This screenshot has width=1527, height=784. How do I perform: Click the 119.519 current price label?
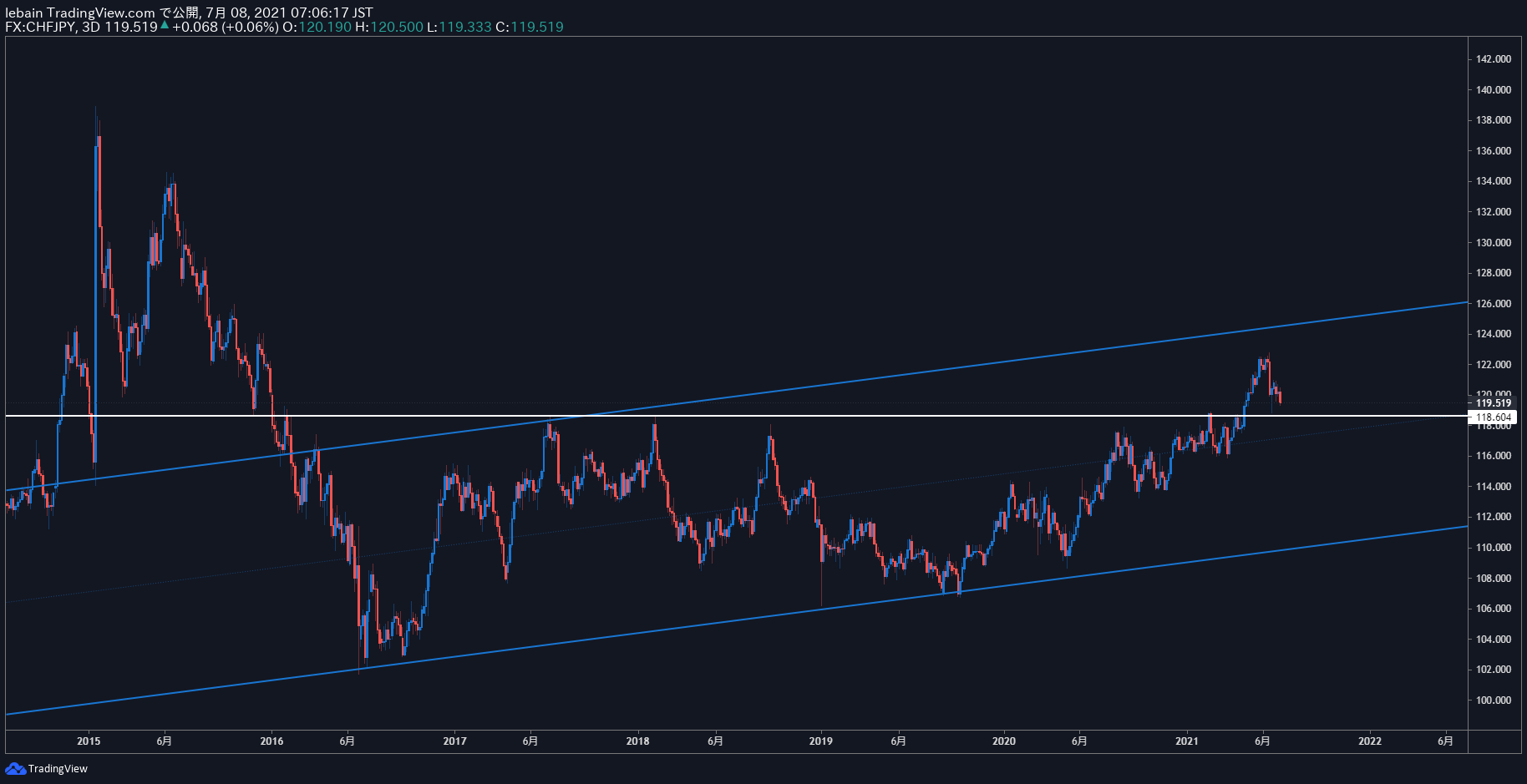click(x=1493, y=403)
